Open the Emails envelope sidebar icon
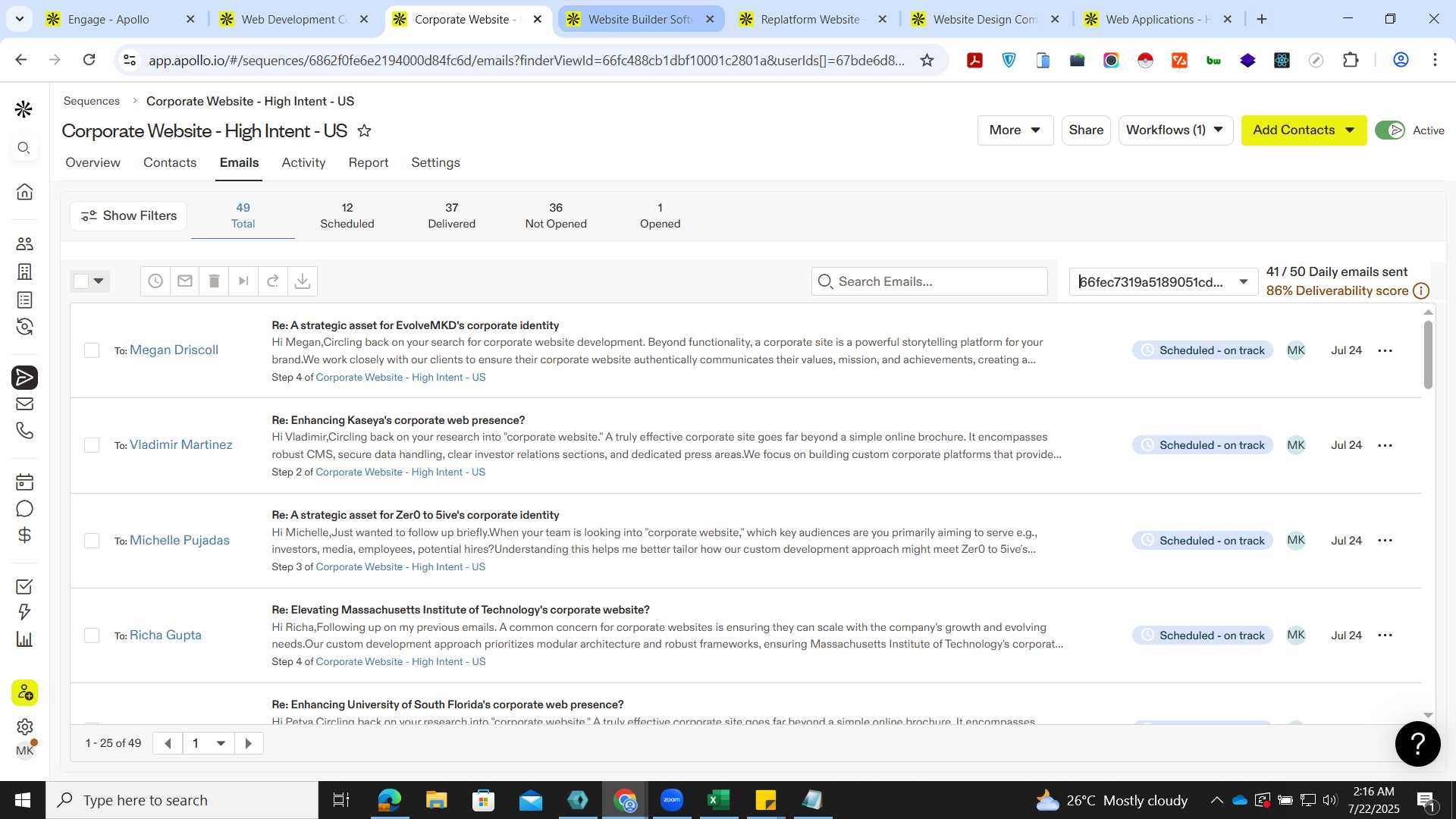1456x819 pixels. point(24,403)
